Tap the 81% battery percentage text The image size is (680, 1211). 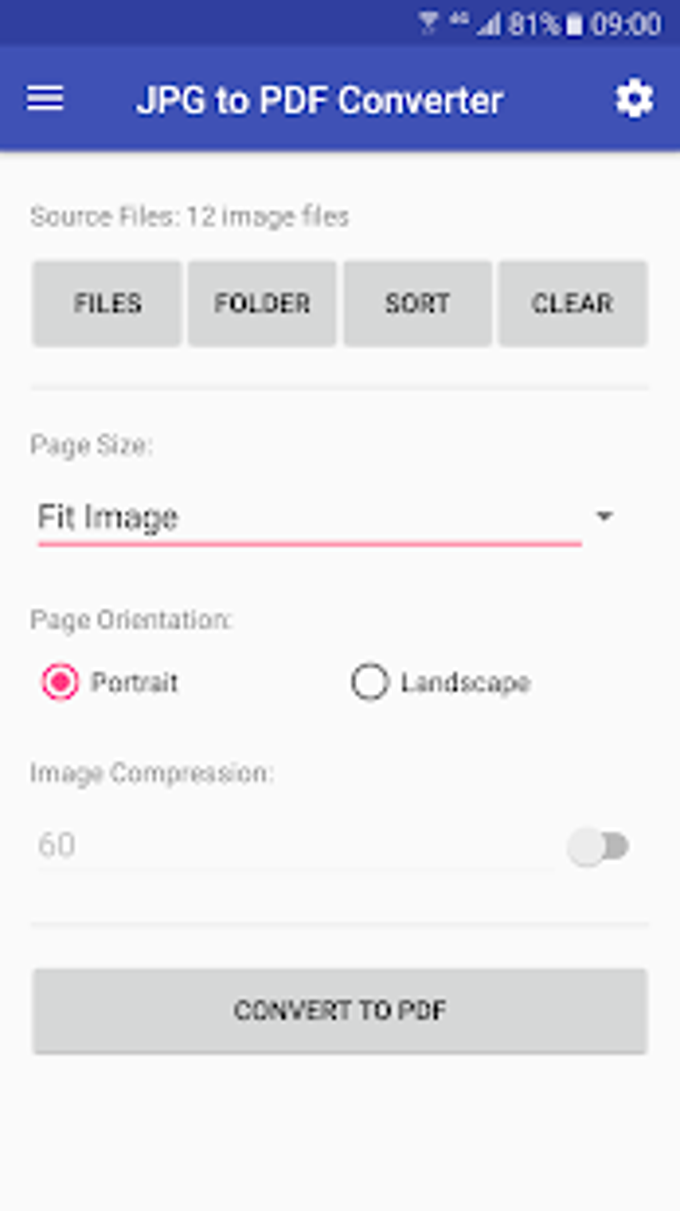pyautogui.click(x=533, y=24)
